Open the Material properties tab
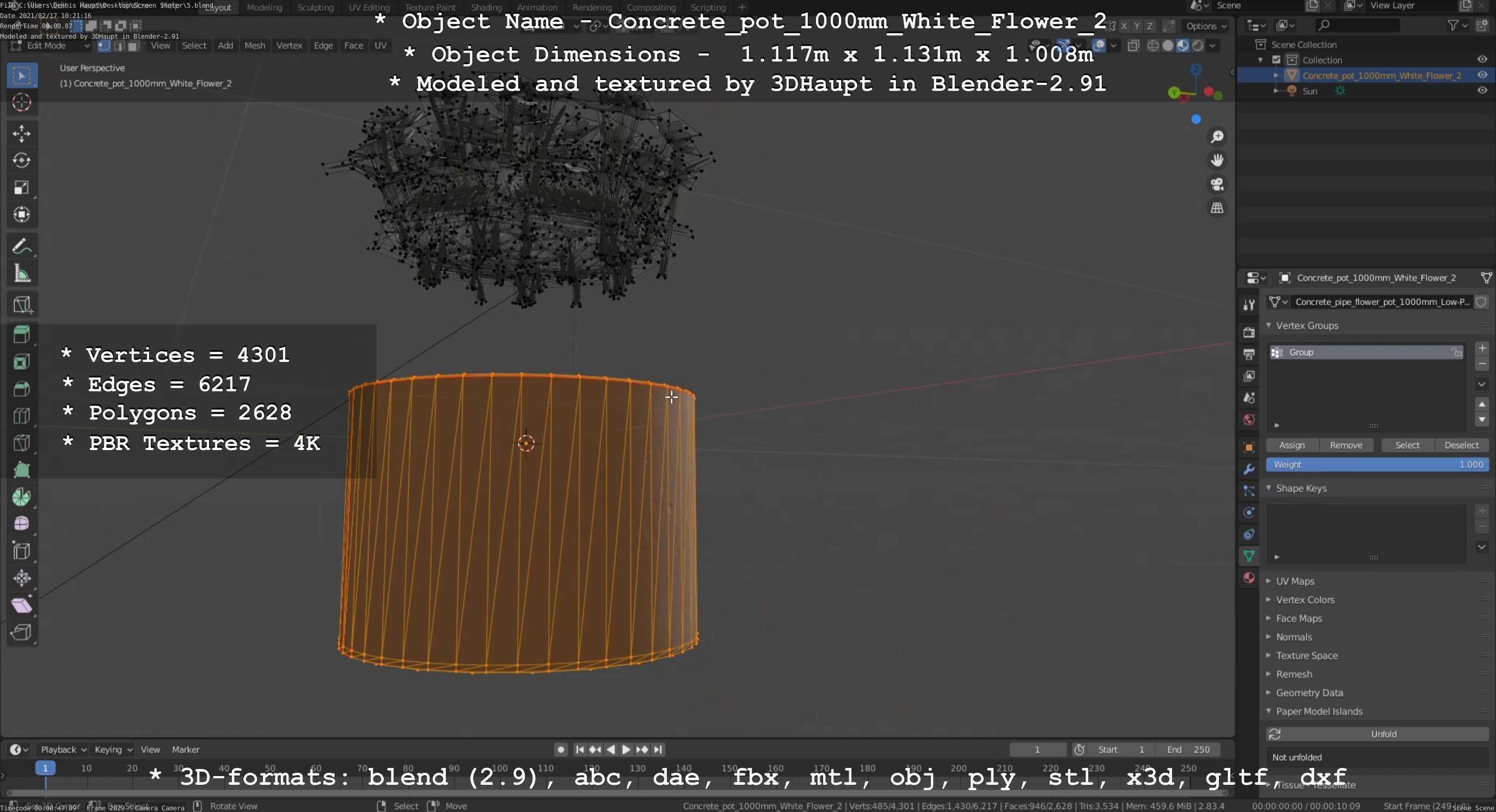Viewport: 1496px width, 812px height. point(1249,578)
